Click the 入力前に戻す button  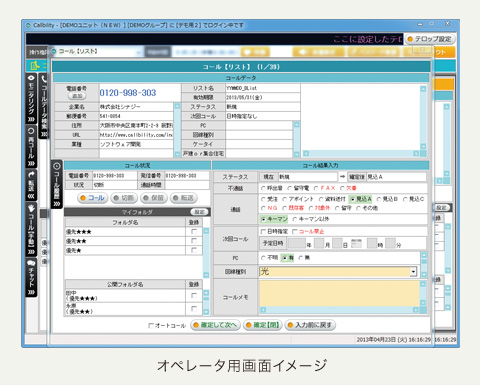pyautogui.click(x=310, y=325)
